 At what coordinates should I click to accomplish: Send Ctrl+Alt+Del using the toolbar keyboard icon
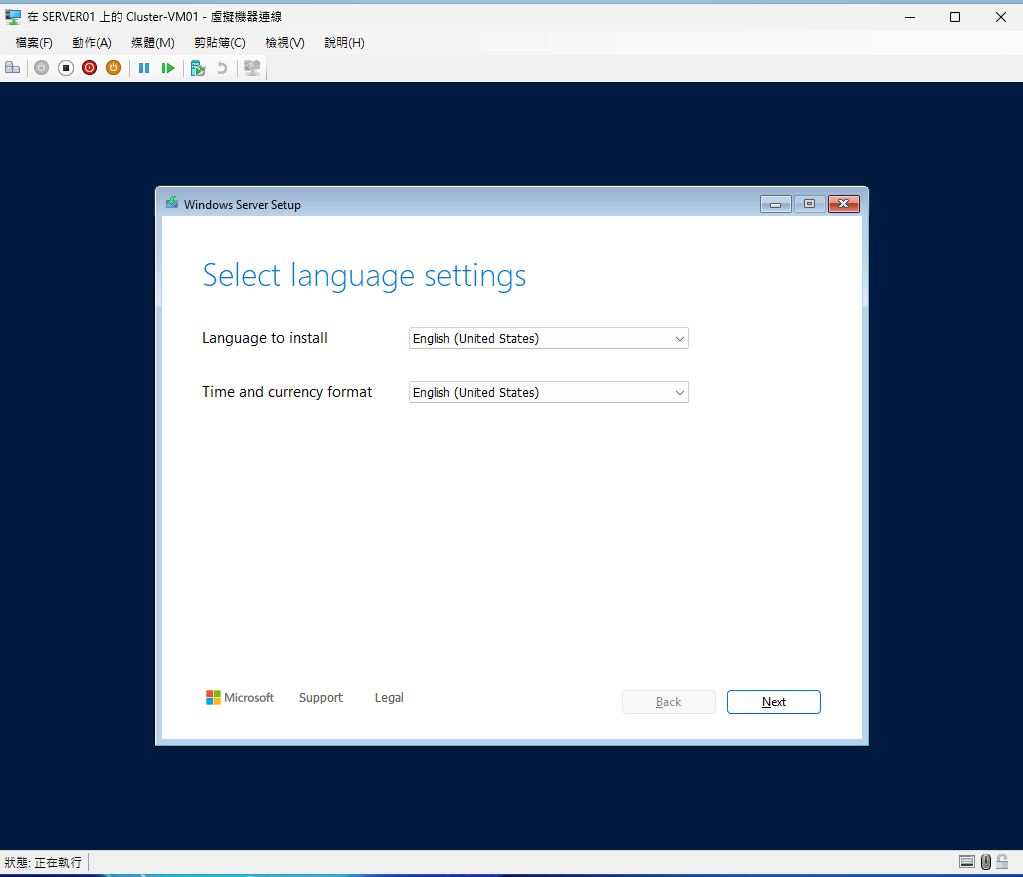coord(12,68)
